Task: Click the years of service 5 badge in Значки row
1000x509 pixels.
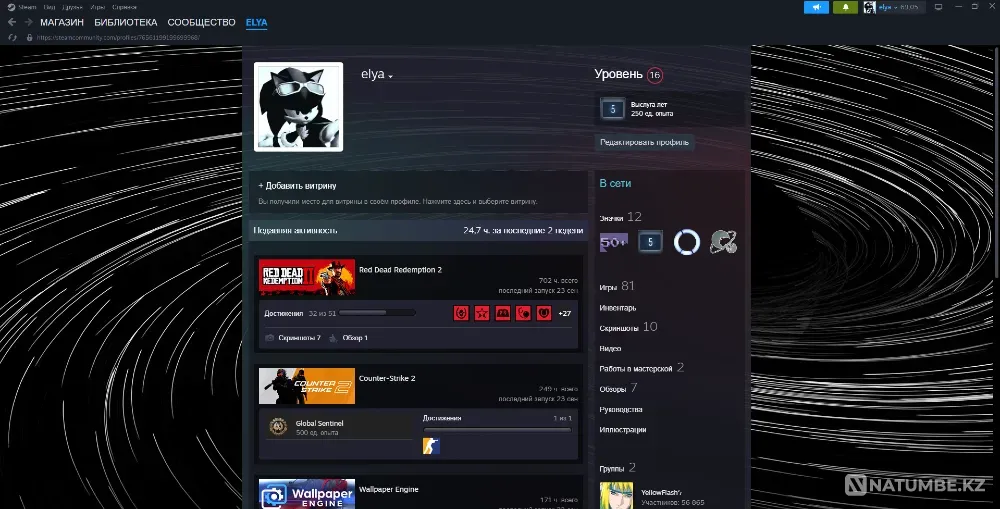Action: 650,242
